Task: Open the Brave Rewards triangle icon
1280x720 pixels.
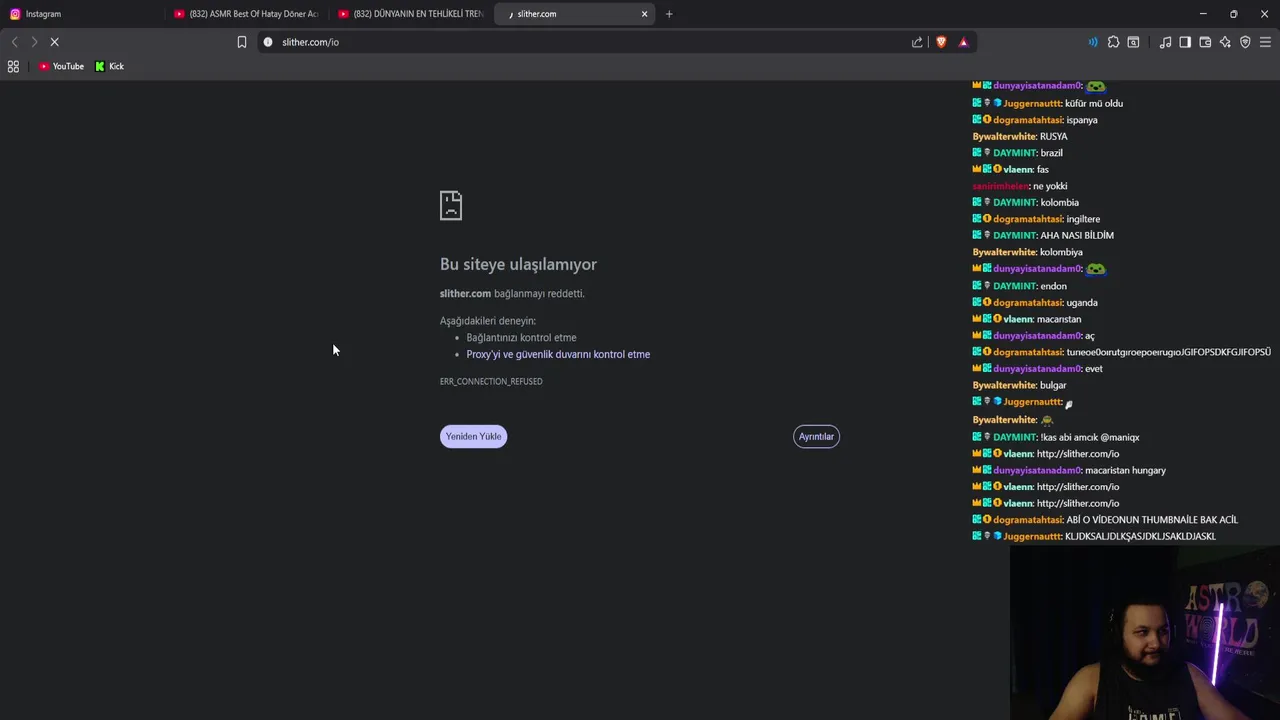Action: point(963,42)
